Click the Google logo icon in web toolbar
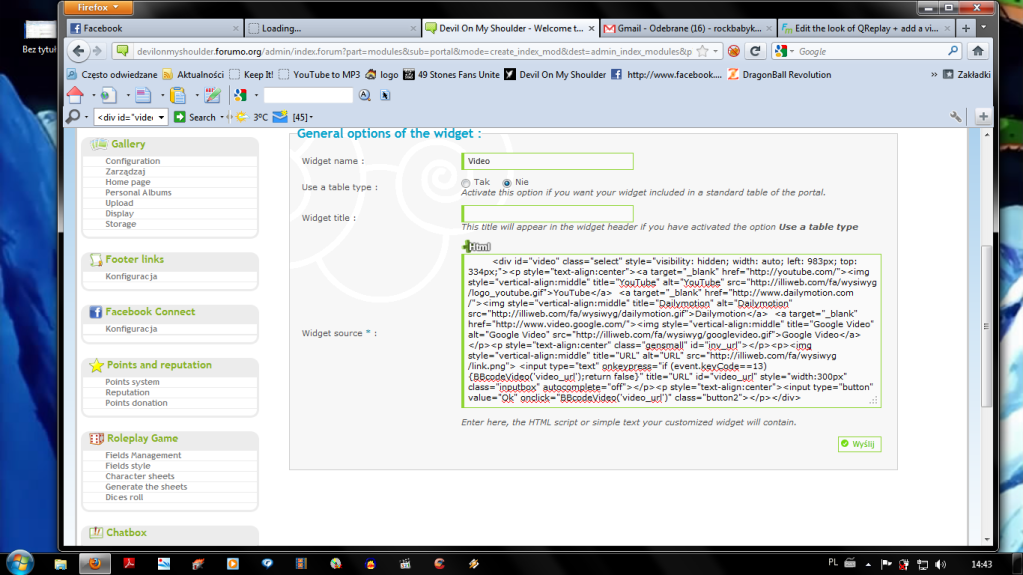The image size is (1023, 575). click(x=241, y=95)
